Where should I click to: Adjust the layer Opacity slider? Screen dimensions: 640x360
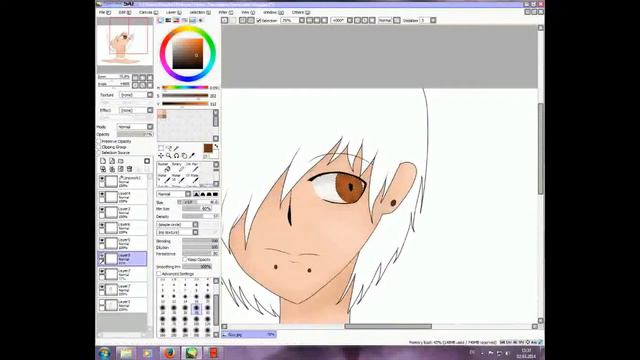coord(135,134)
